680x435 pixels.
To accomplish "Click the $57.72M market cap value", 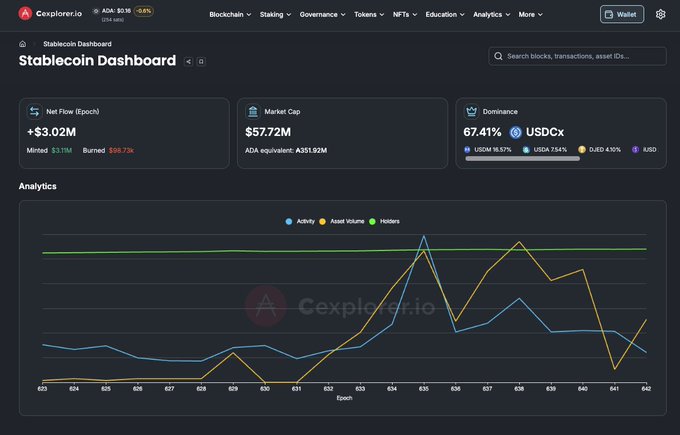I will [268, 132].
